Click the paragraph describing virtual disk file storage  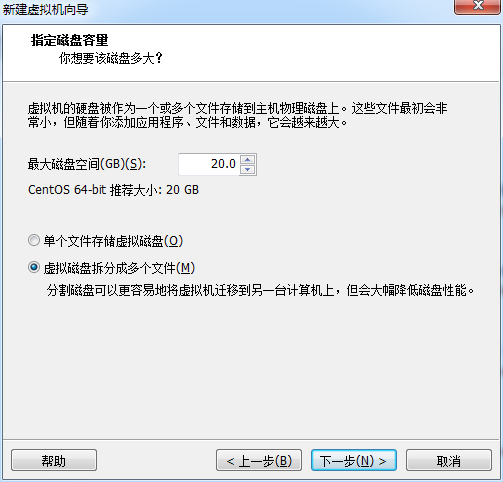tap(237, 115)
